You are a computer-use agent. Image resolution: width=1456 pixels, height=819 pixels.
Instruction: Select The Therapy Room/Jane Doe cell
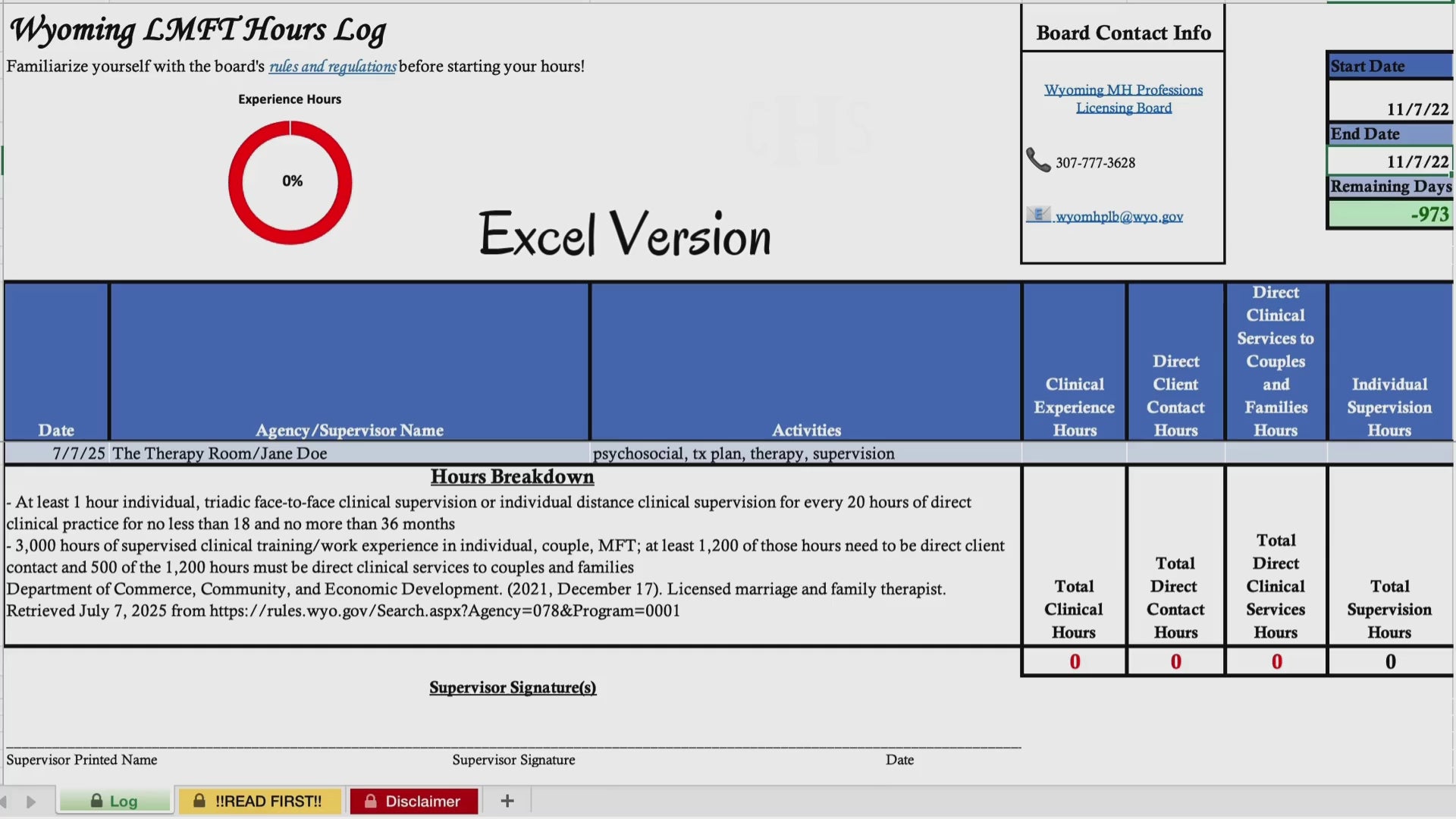tap(350, 453)
